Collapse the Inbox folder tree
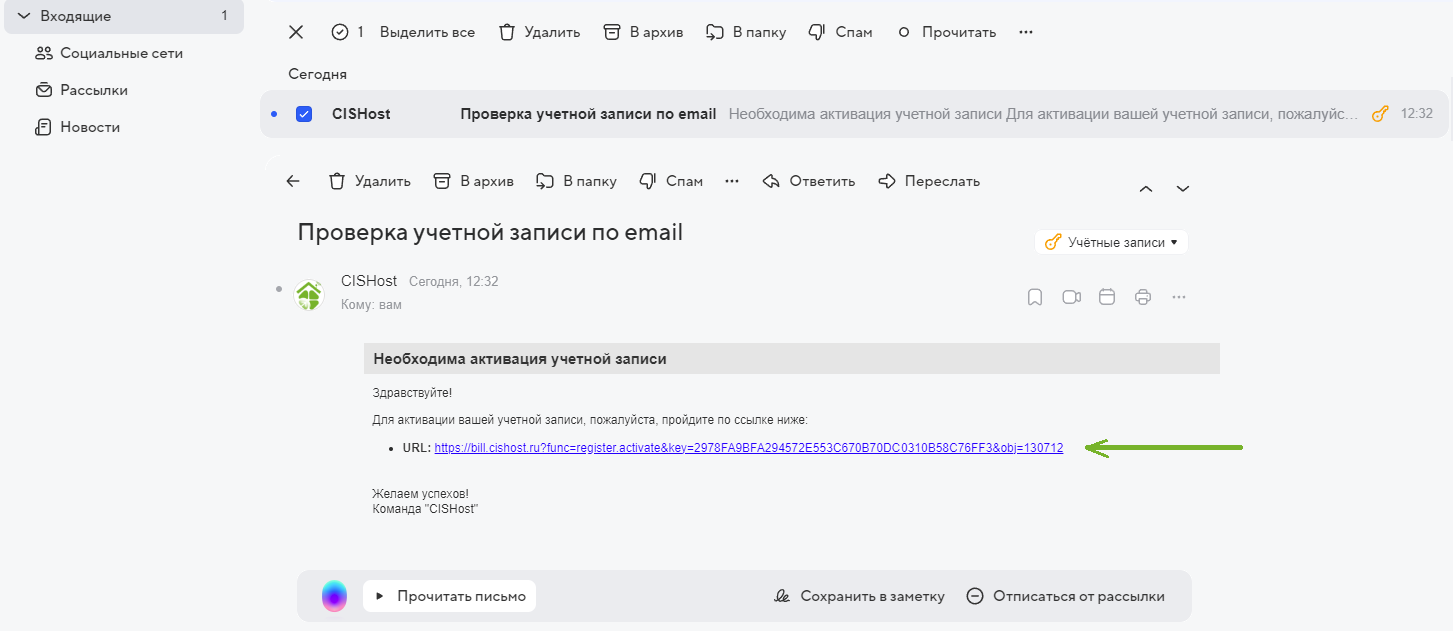 pyautogui.click(x=24, y=16)
